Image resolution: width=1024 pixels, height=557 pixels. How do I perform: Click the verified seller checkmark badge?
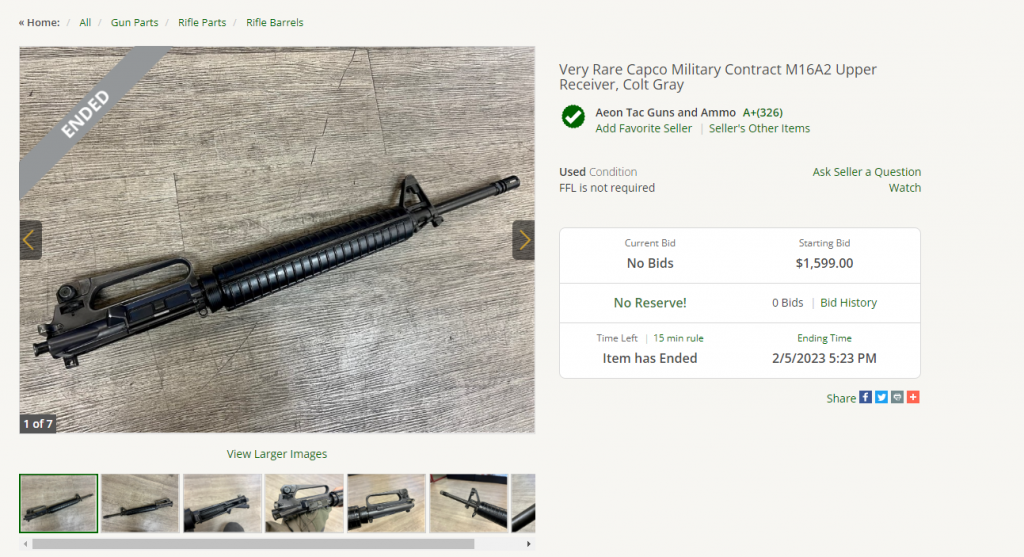click(x=573, y=116)
